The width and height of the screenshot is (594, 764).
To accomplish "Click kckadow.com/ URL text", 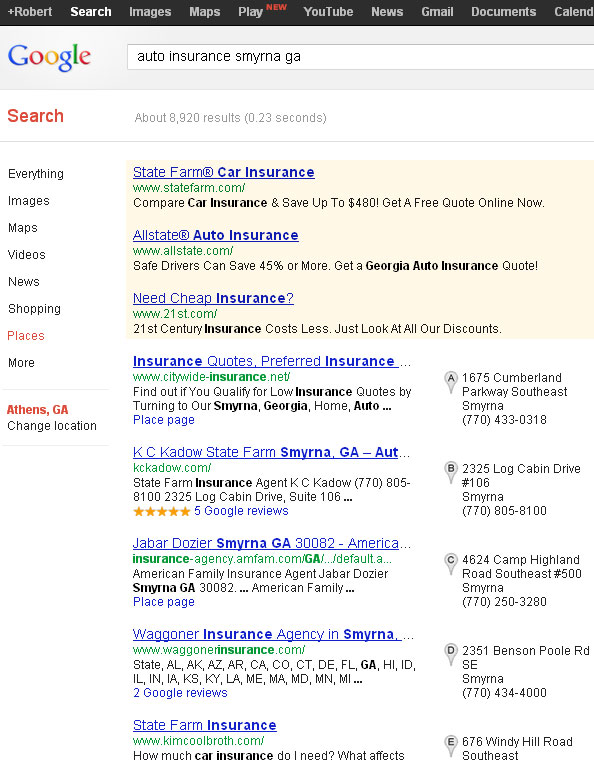I will (x=172, y=468).
